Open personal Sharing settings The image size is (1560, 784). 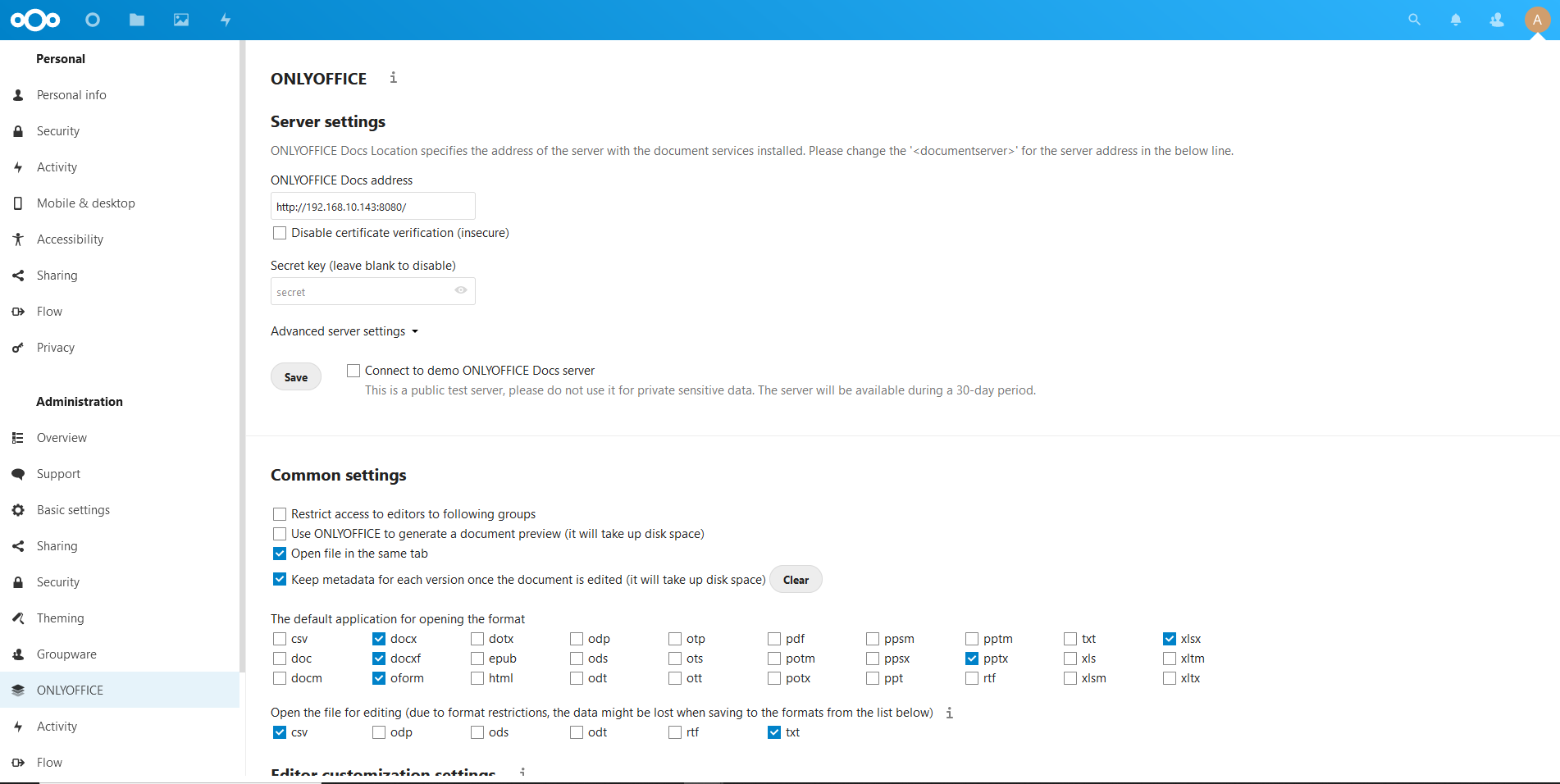click(x=120, y=276)
